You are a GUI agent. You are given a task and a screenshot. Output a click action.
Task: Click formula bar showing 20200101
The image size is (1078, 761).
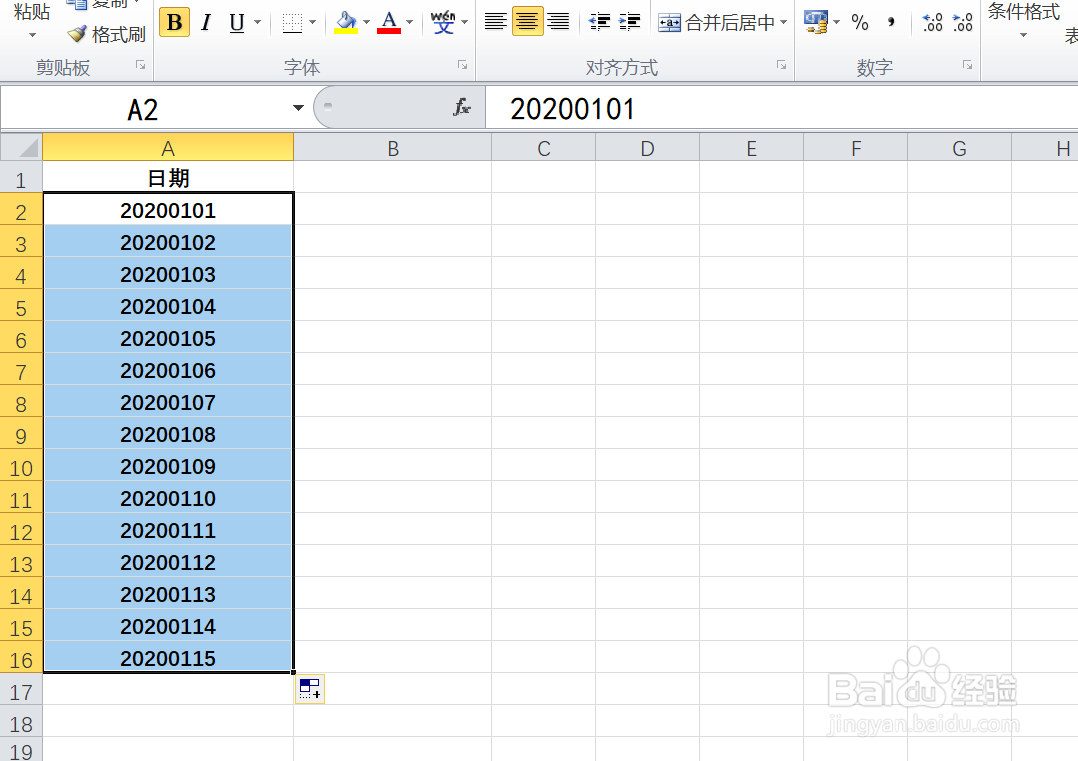(x=782, y=109)
